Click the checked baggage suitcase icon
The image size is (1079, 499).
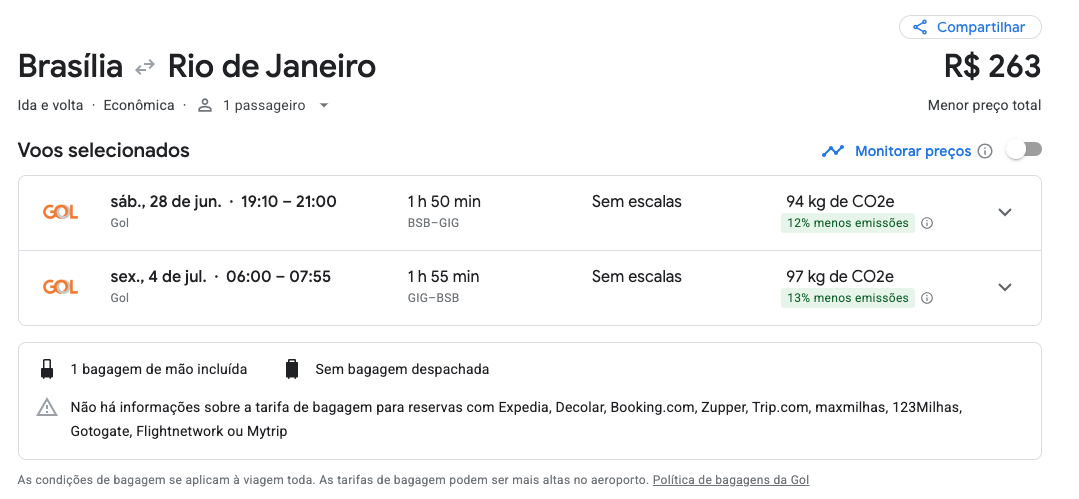292,369
